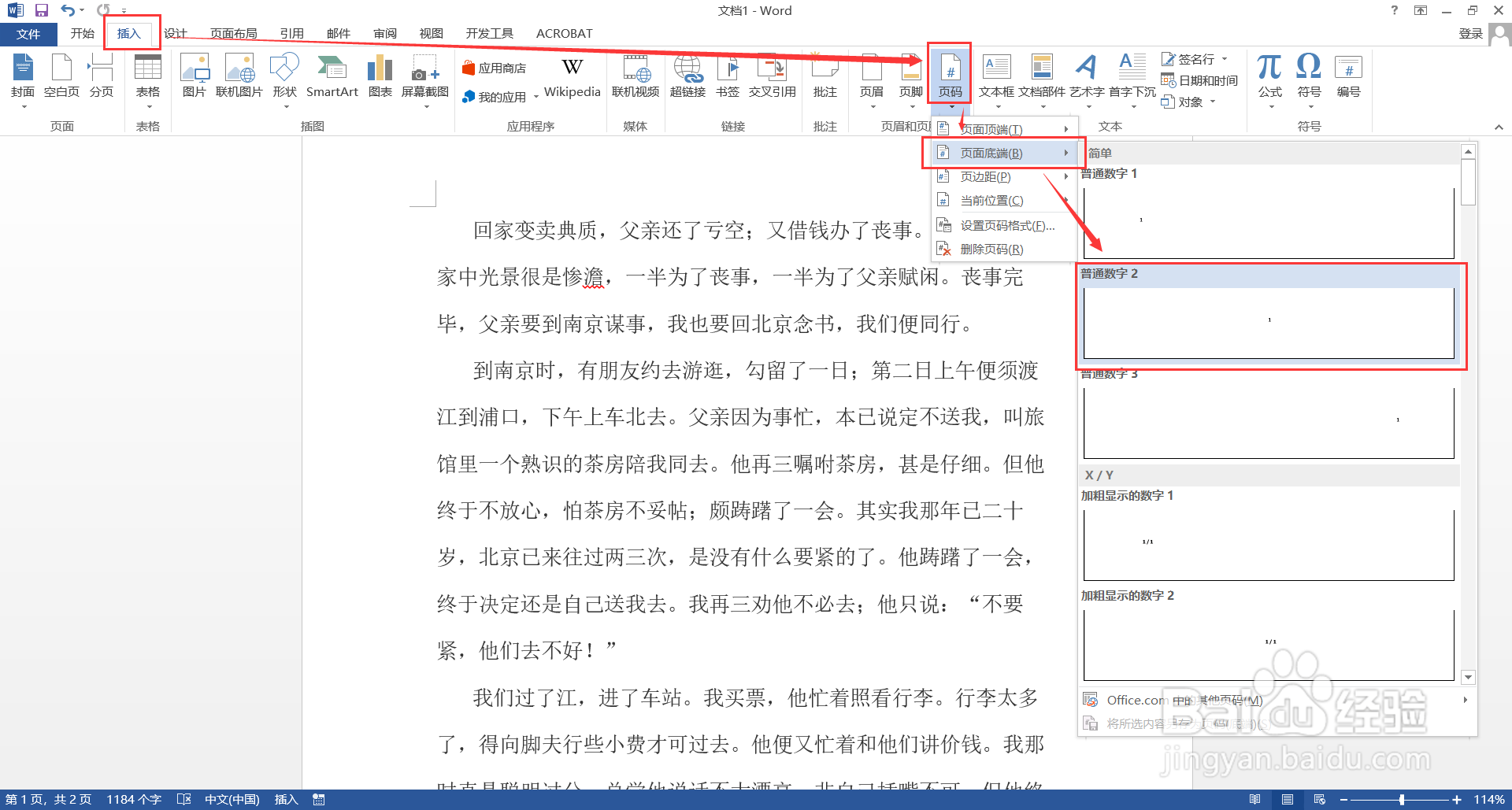This screenshot has width=1512, height=810.
Task: Select Bottom of Page (页面底端) menu item
Action: [x=1003, y=153]
